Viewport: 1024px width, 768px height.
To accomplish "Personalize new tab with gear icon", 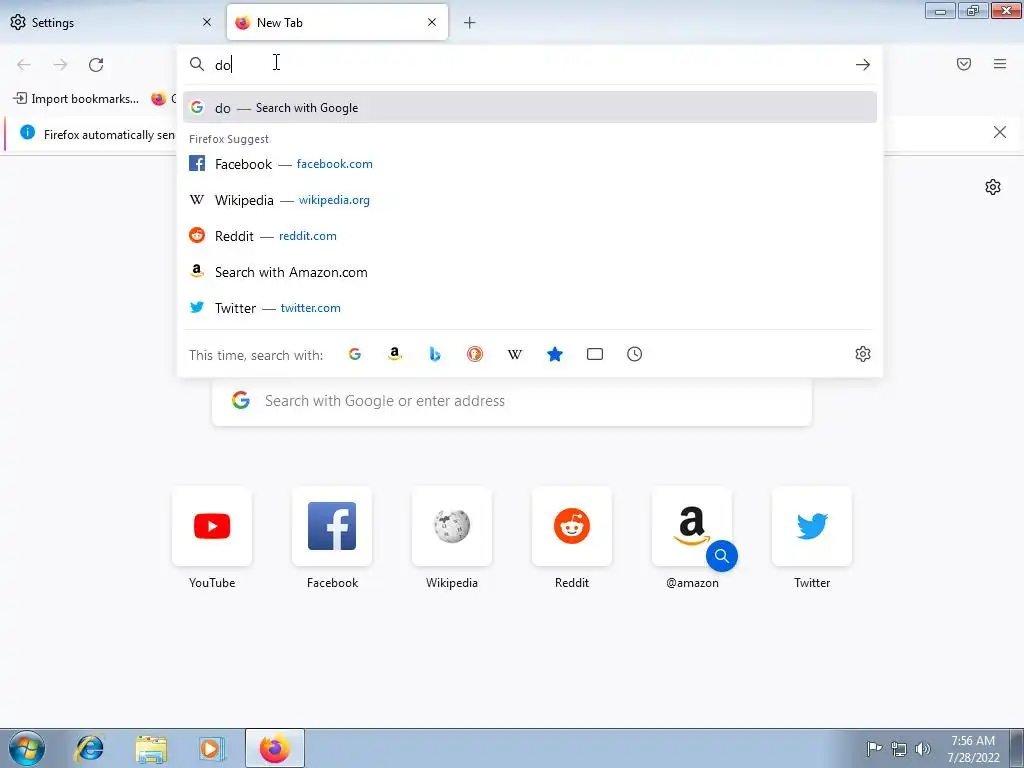I will click(x=993, y=187).
